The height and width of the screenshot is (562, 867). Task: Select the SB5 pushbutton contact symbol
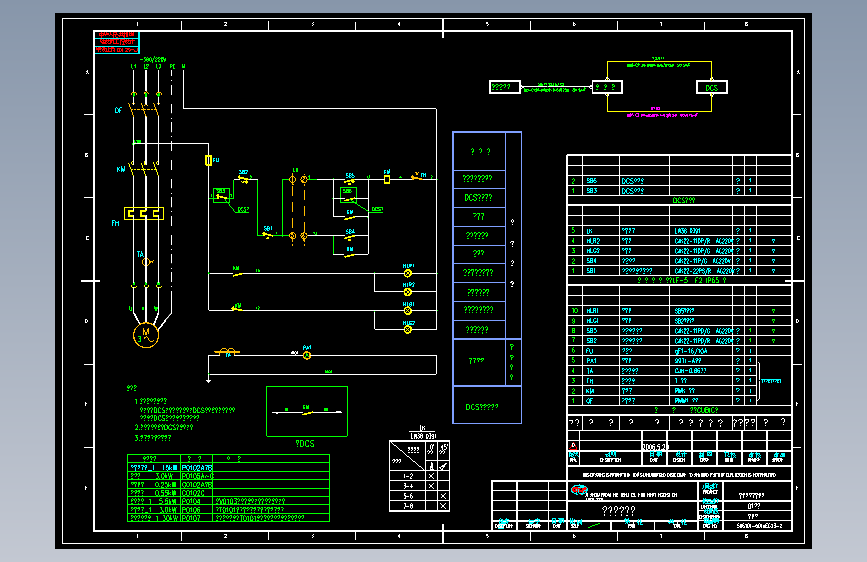tap(350, 180)
